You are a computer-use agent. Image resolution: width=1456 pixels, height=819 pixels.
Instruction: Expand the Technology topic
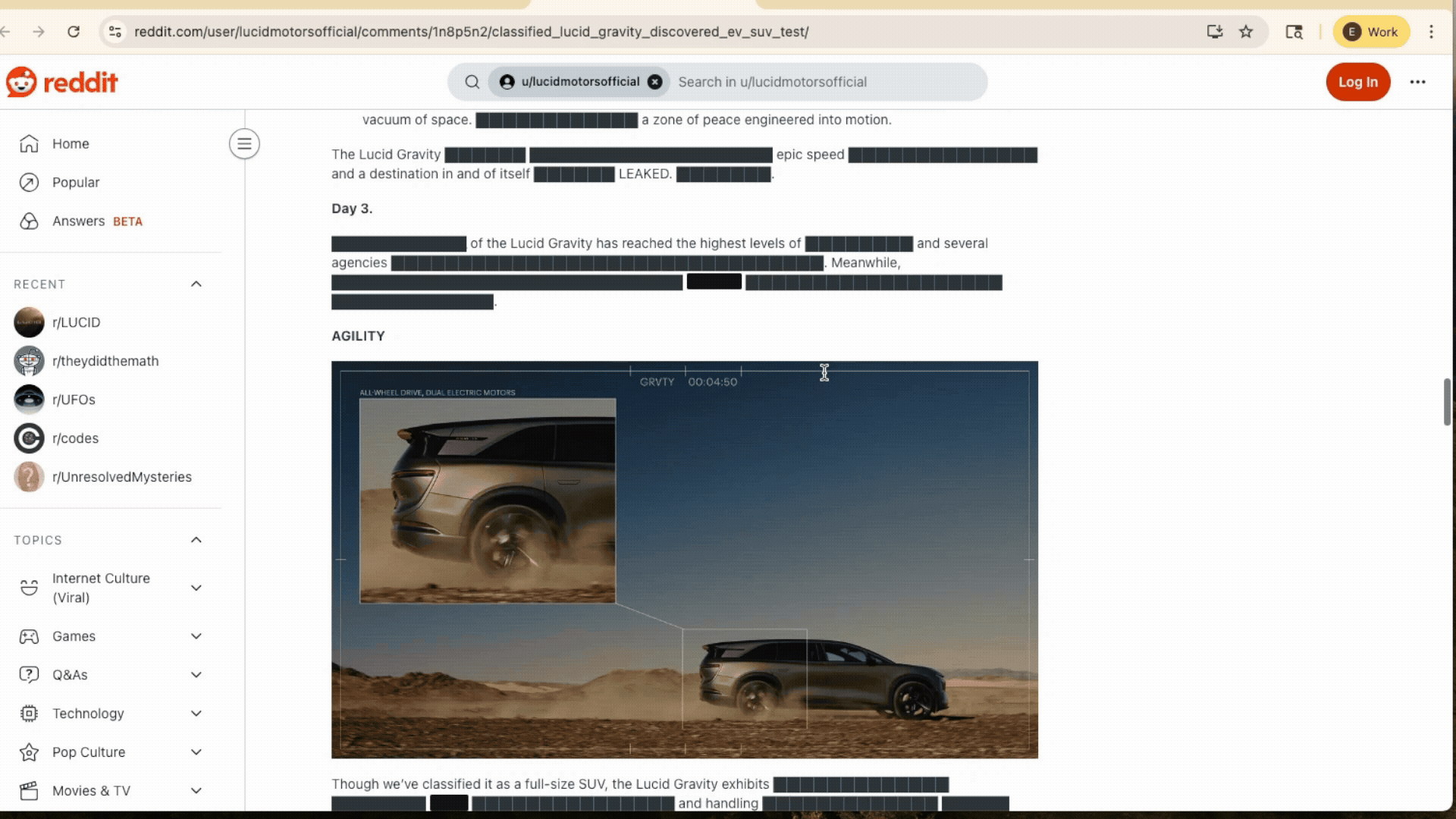click(x=196, y=714)
